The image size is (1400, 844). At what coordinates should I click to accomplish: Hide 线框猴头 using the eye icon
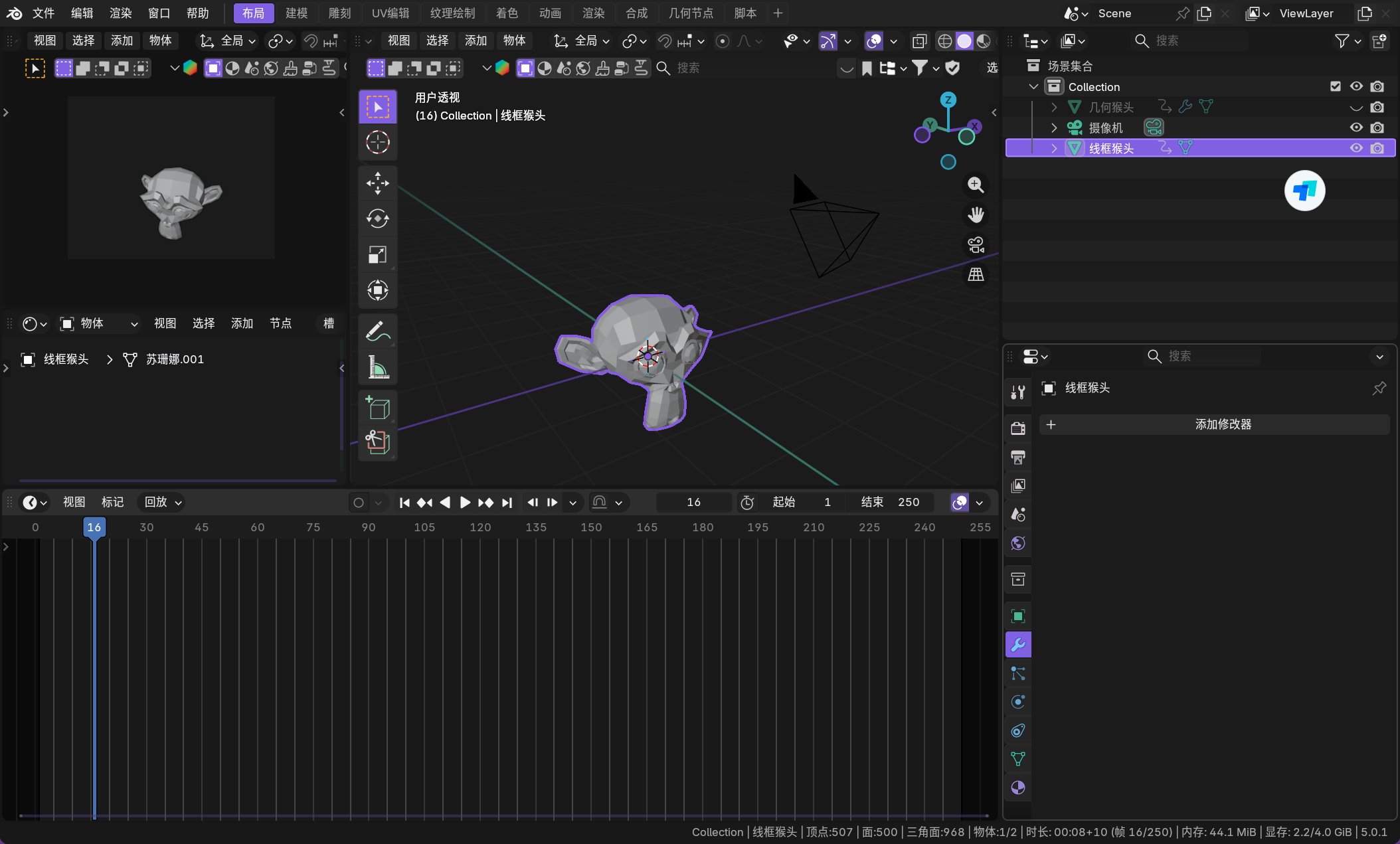click(x=1356, y=148)
